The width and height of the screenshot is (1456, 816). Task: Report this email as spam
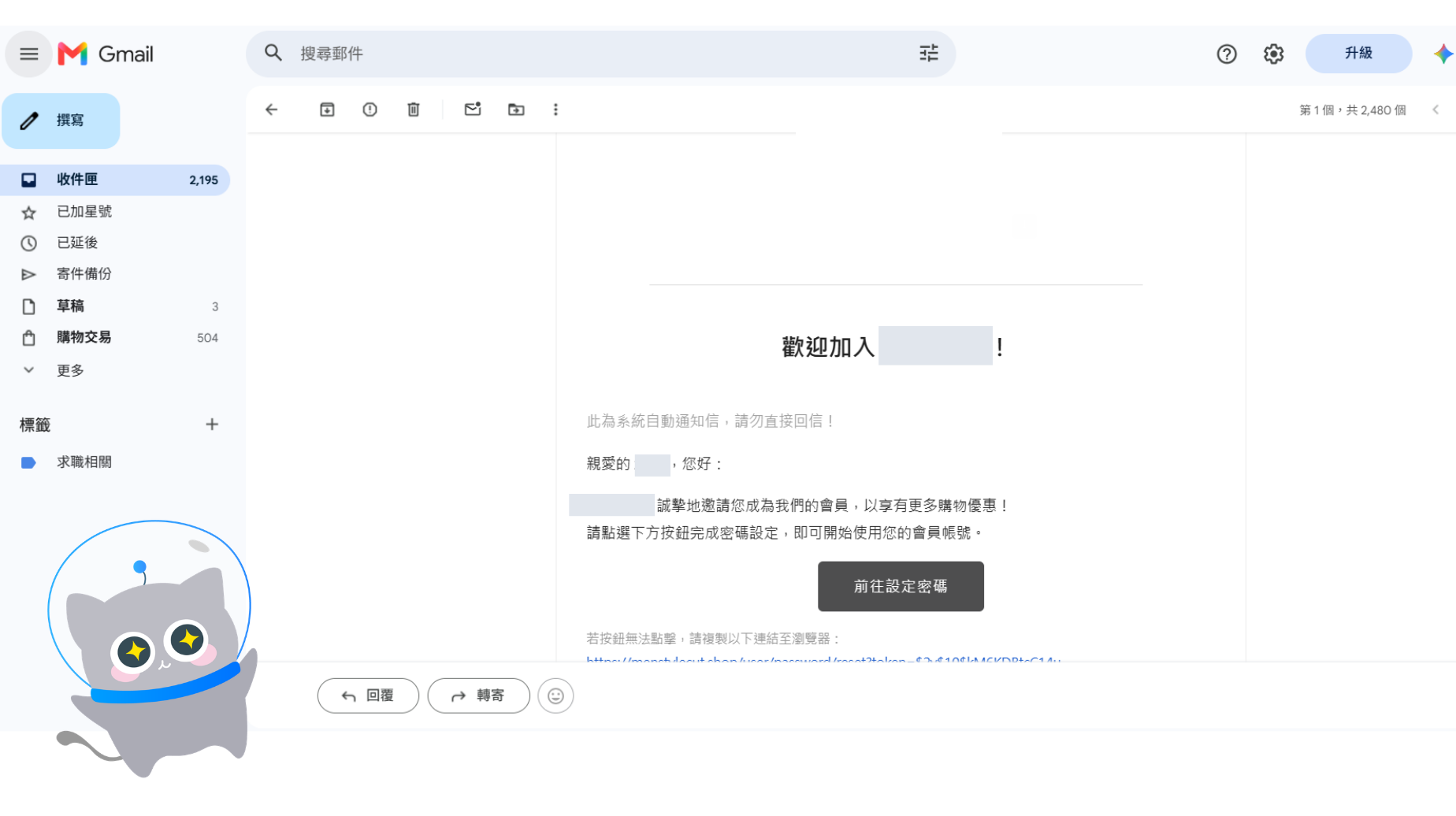point(370,109)
